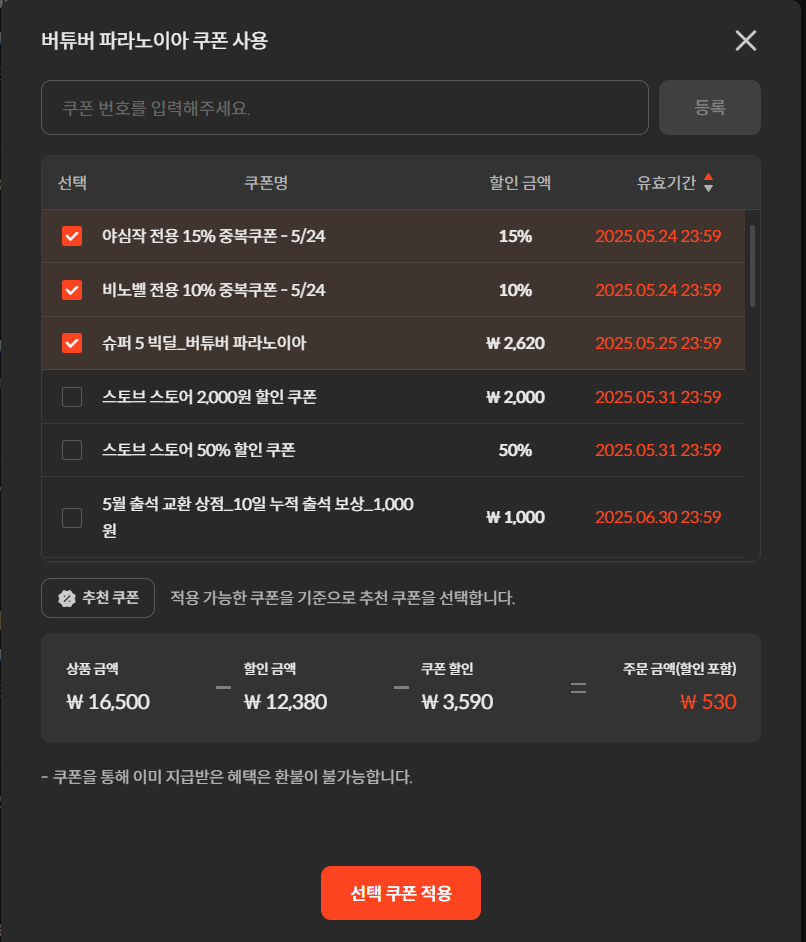Uncheck the 야심작 전용 15% 중복쿠폰 checkbox

(x=72, y=236)
